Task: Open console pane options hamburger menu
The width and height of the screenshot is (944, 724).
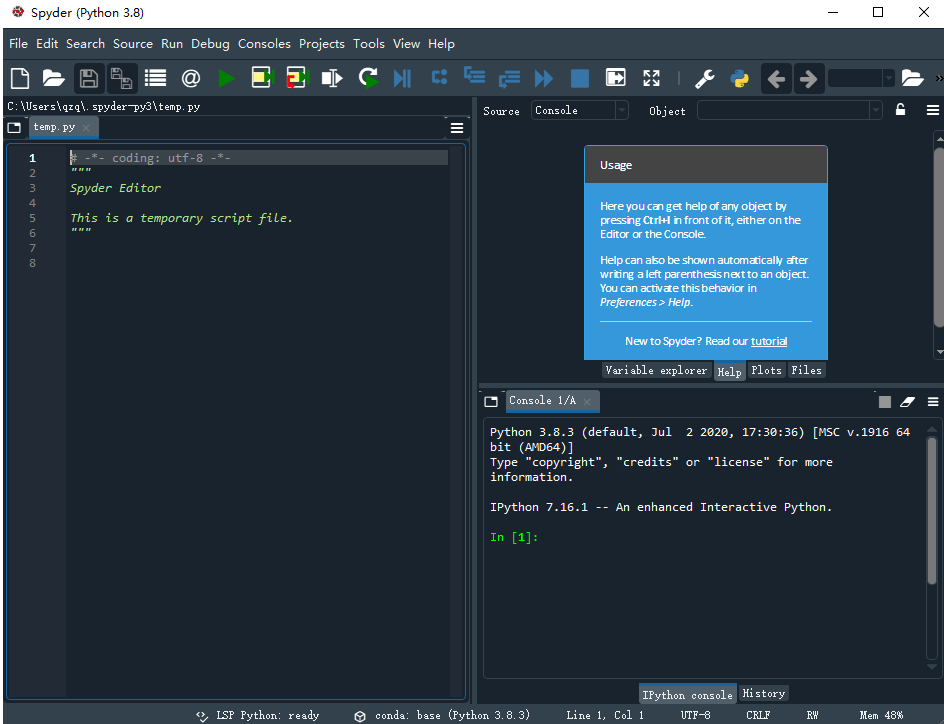Action: point(933,402)
